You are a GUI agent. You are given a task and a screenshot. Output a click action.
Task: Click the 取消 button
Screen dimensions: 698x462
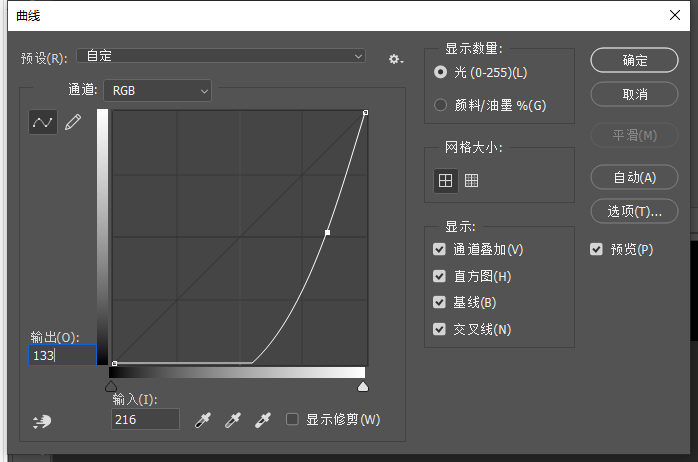pyautogui.click(x=634, y=94)
